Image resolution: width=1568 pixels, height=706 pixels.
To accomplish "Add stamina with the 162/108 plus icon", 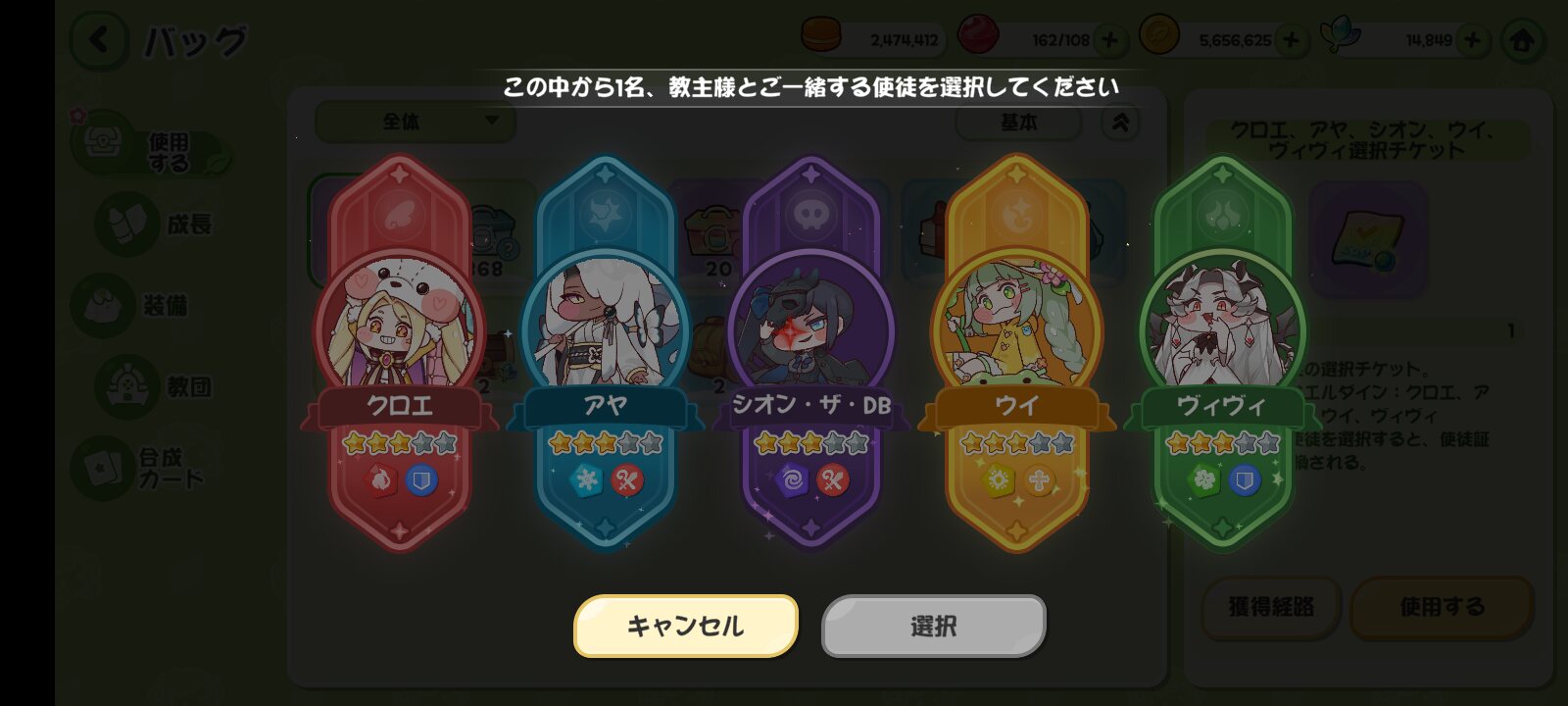I will click(1109, 40).
